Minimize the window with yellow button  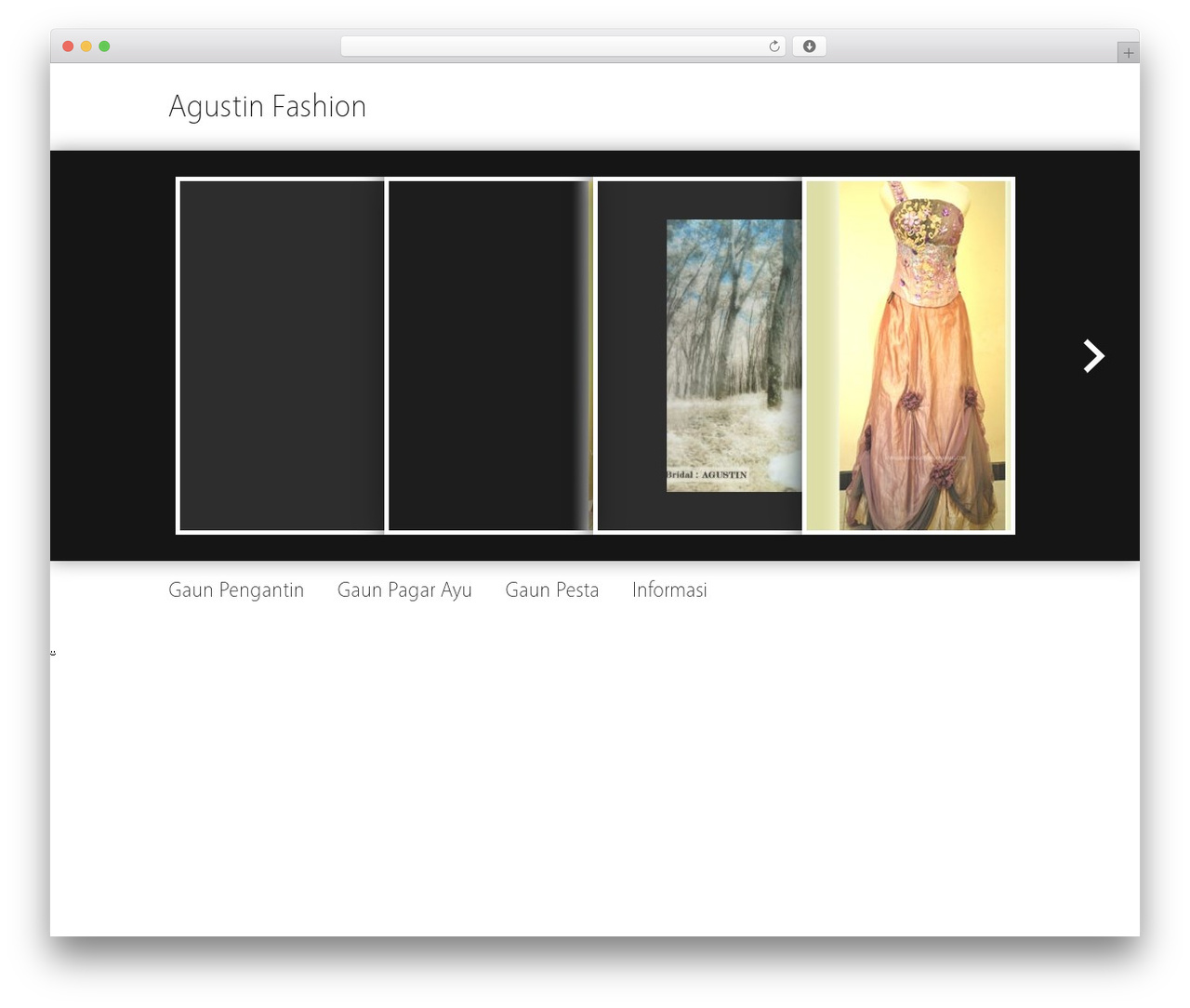[86, 46]
